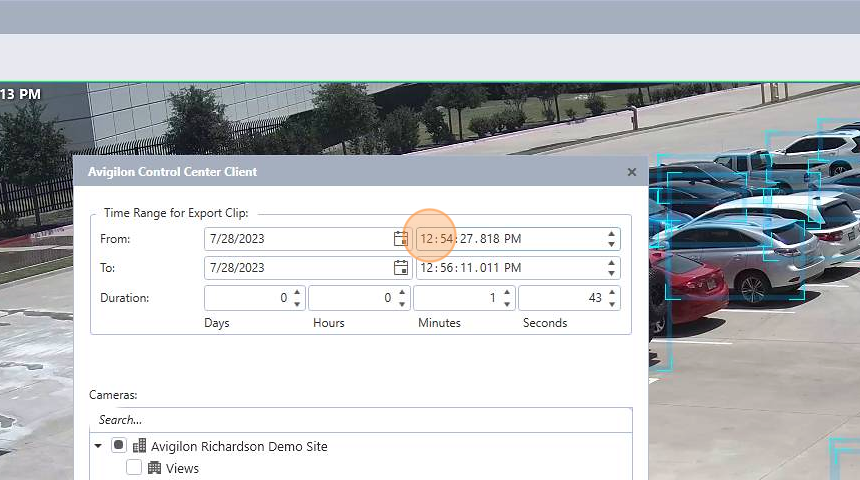Increase the To time value

pos(612,263)
